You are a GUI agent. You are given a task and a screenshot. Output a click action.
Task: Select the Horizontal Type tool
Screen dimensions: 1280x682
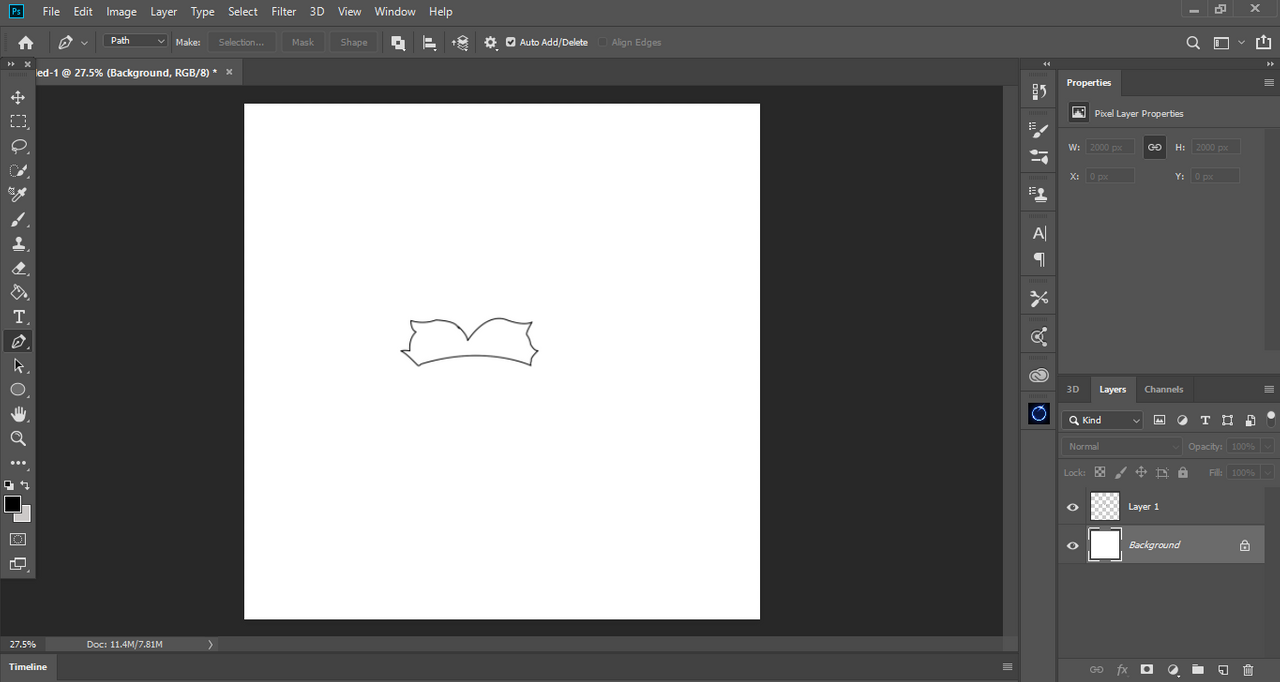18,317
